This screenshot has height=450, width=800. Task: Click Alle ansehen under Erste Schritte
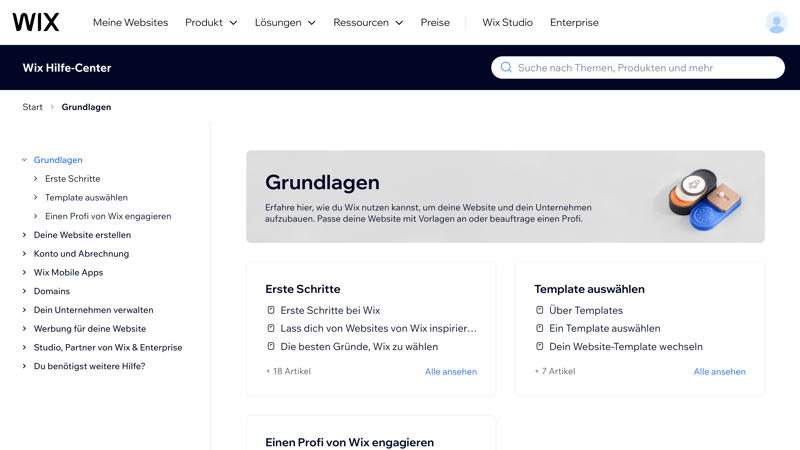tap(450, 372)
